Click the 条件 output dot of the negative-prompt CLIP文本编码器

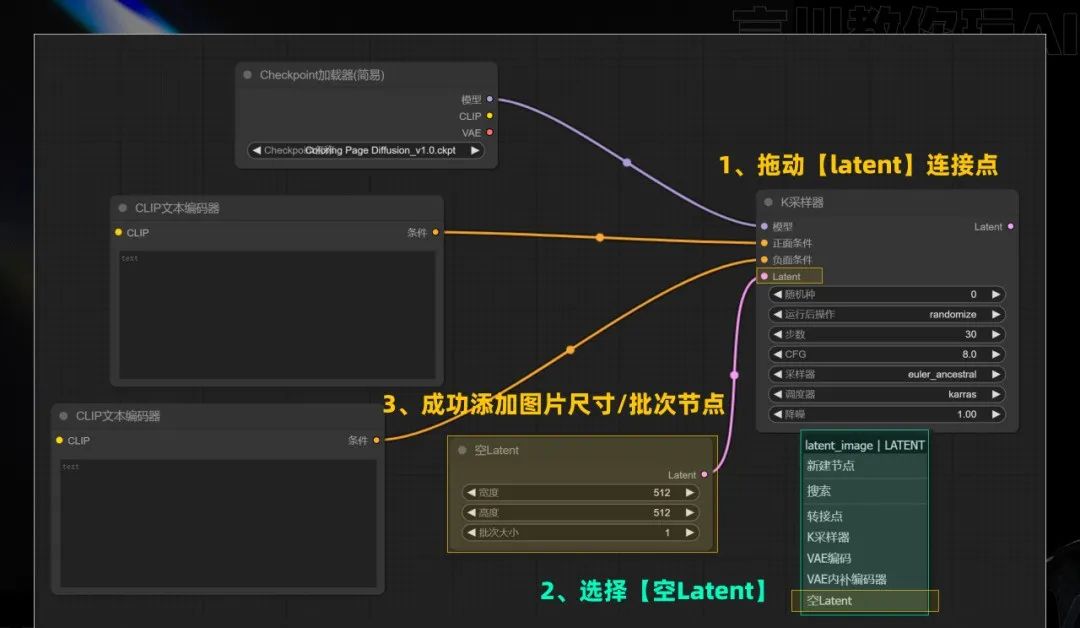(x=376, y=440)
